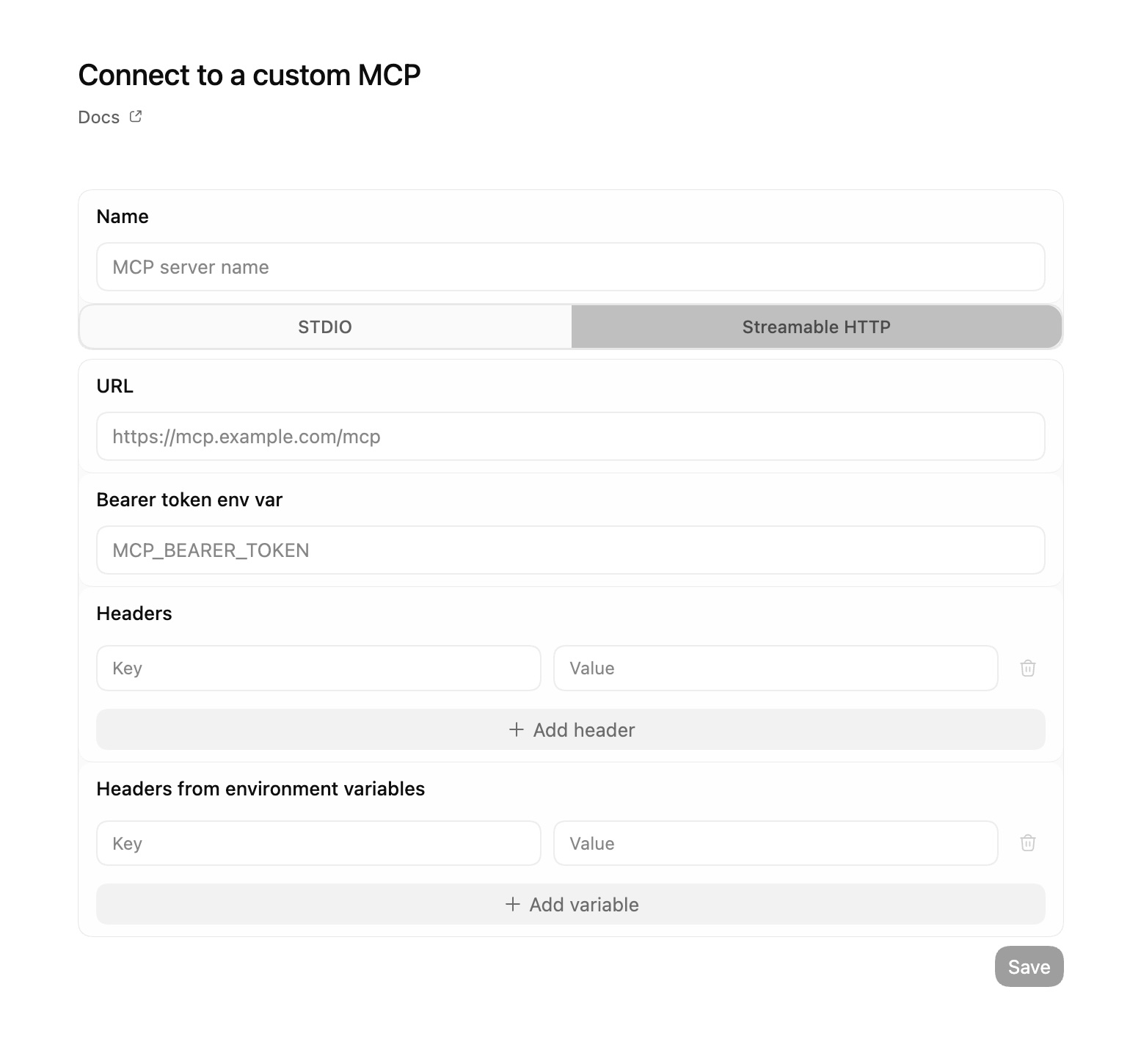Click the Value field under Headers
This screenshot has width=1130, height=1064.
[x=776, y=668]
